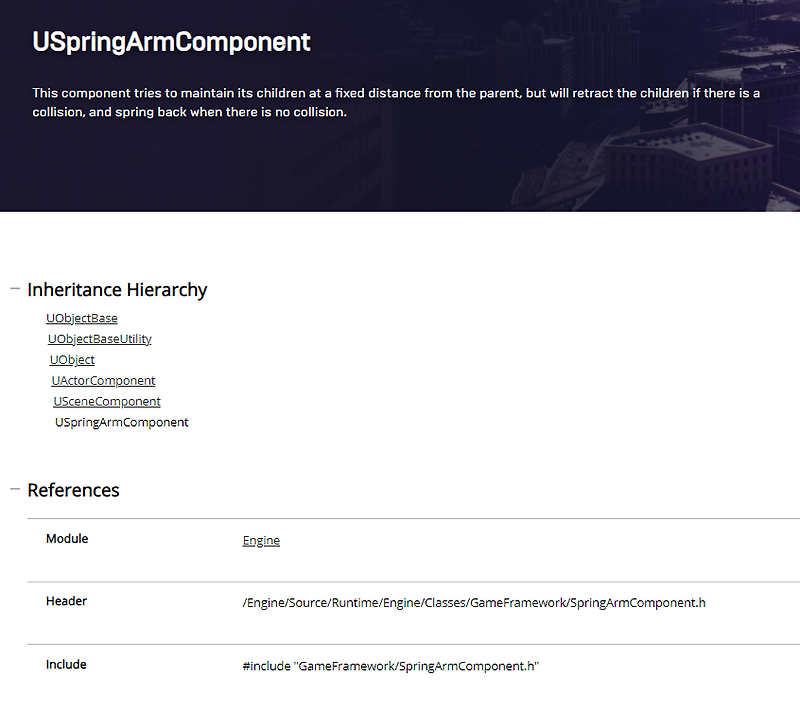Screen dimensions: 800x711
Task: Click the References heading text
Action: (73, 490)
